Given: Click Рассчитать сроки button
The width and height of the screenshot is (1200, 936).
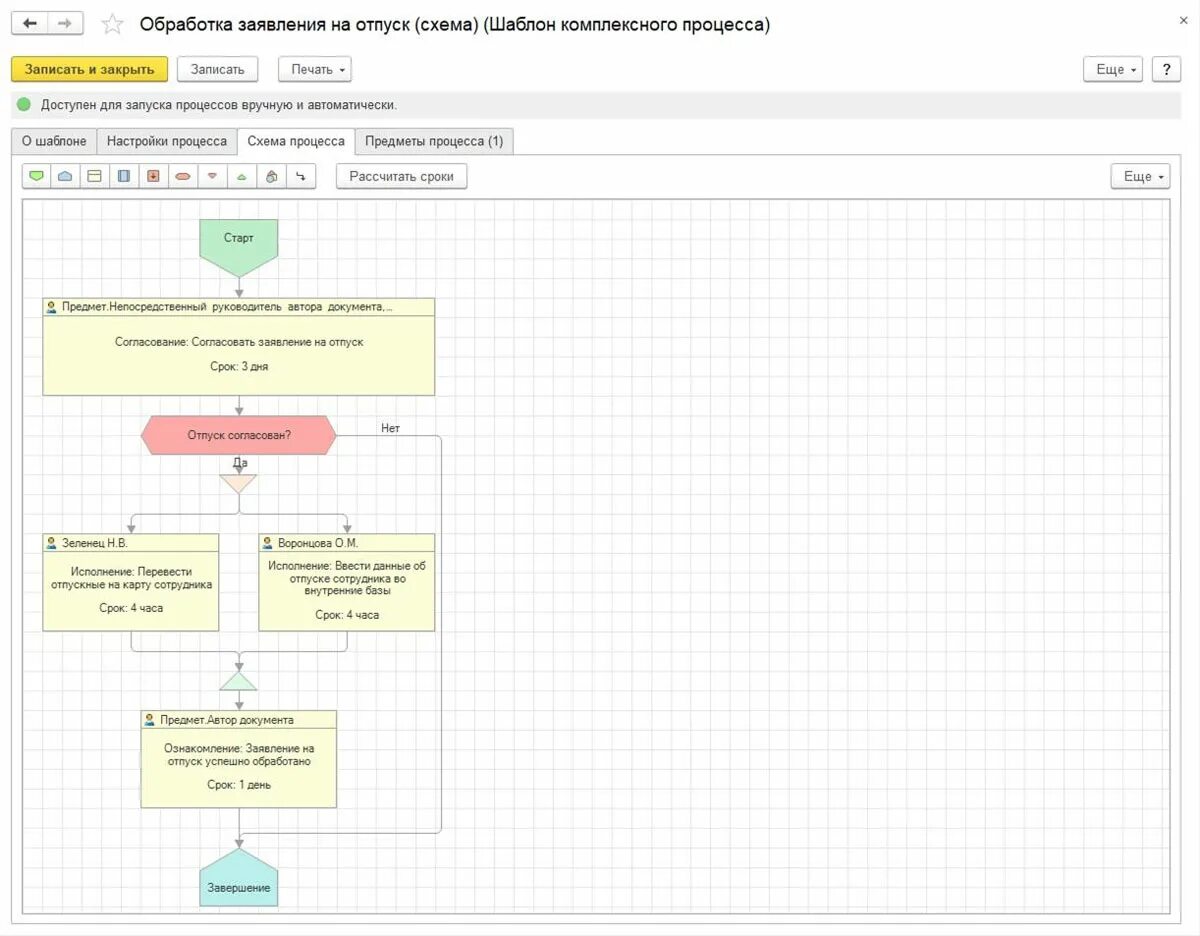Looking at the screenshot, I should click(x=401, y=176).
